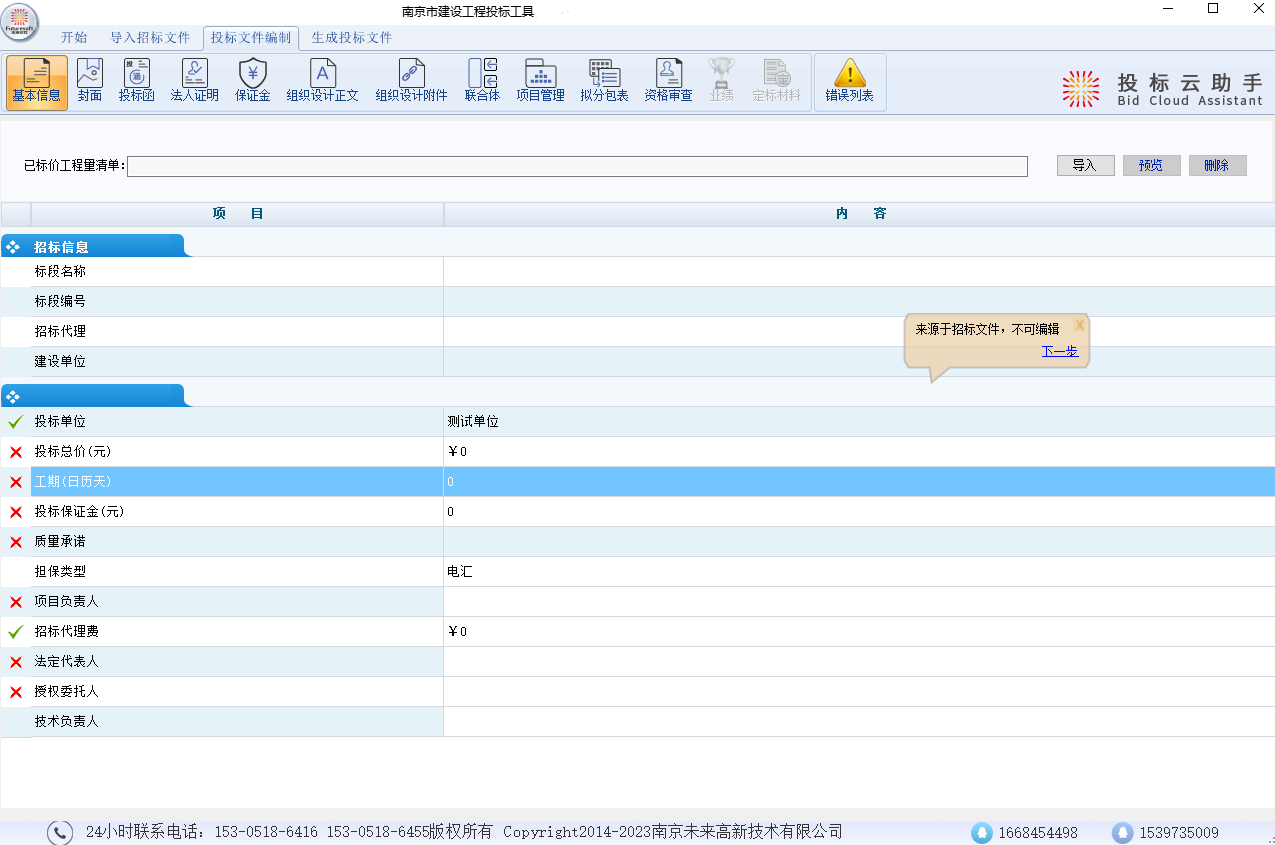
Task: Select the highlighted 工期(日历天) row
Action: click(x=653, y=482)
